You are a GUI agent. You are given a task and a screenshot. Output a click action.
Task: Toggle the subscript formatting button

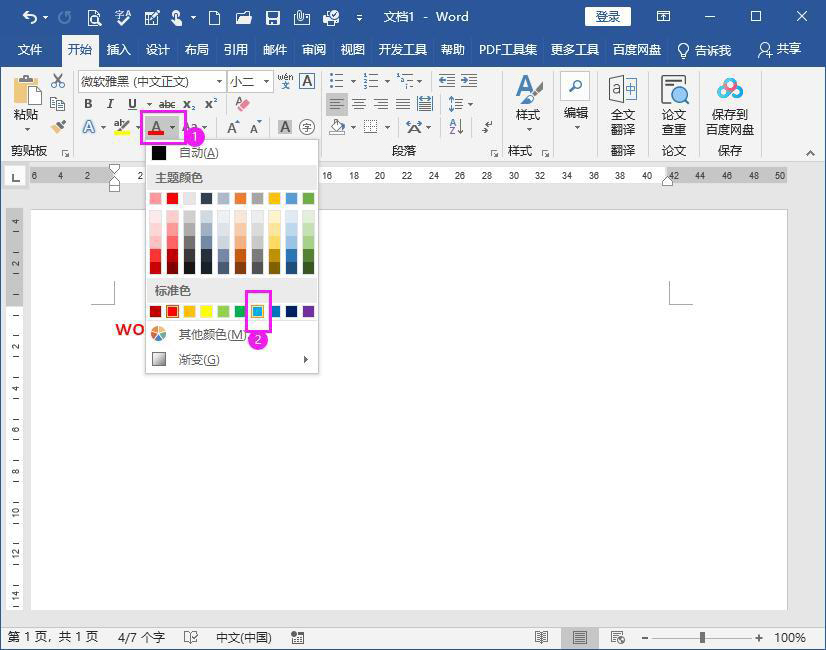point(189,104)
